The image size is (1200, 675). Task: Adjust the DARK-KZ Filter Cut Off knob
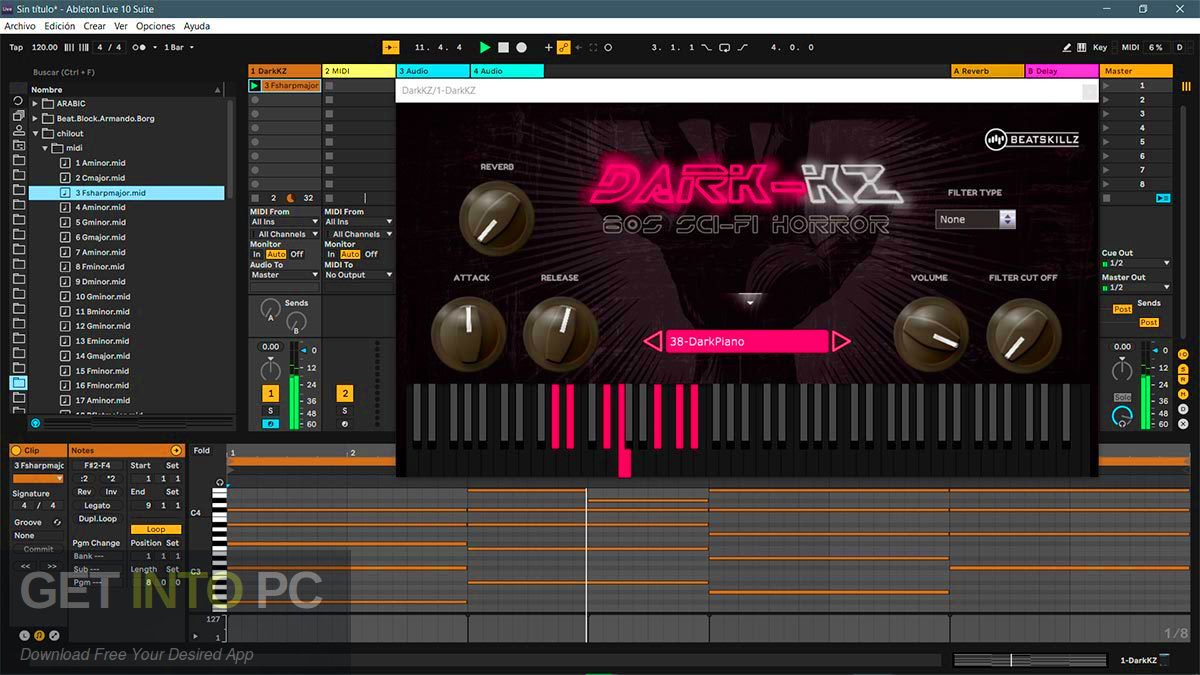[x=1024, y=334]
